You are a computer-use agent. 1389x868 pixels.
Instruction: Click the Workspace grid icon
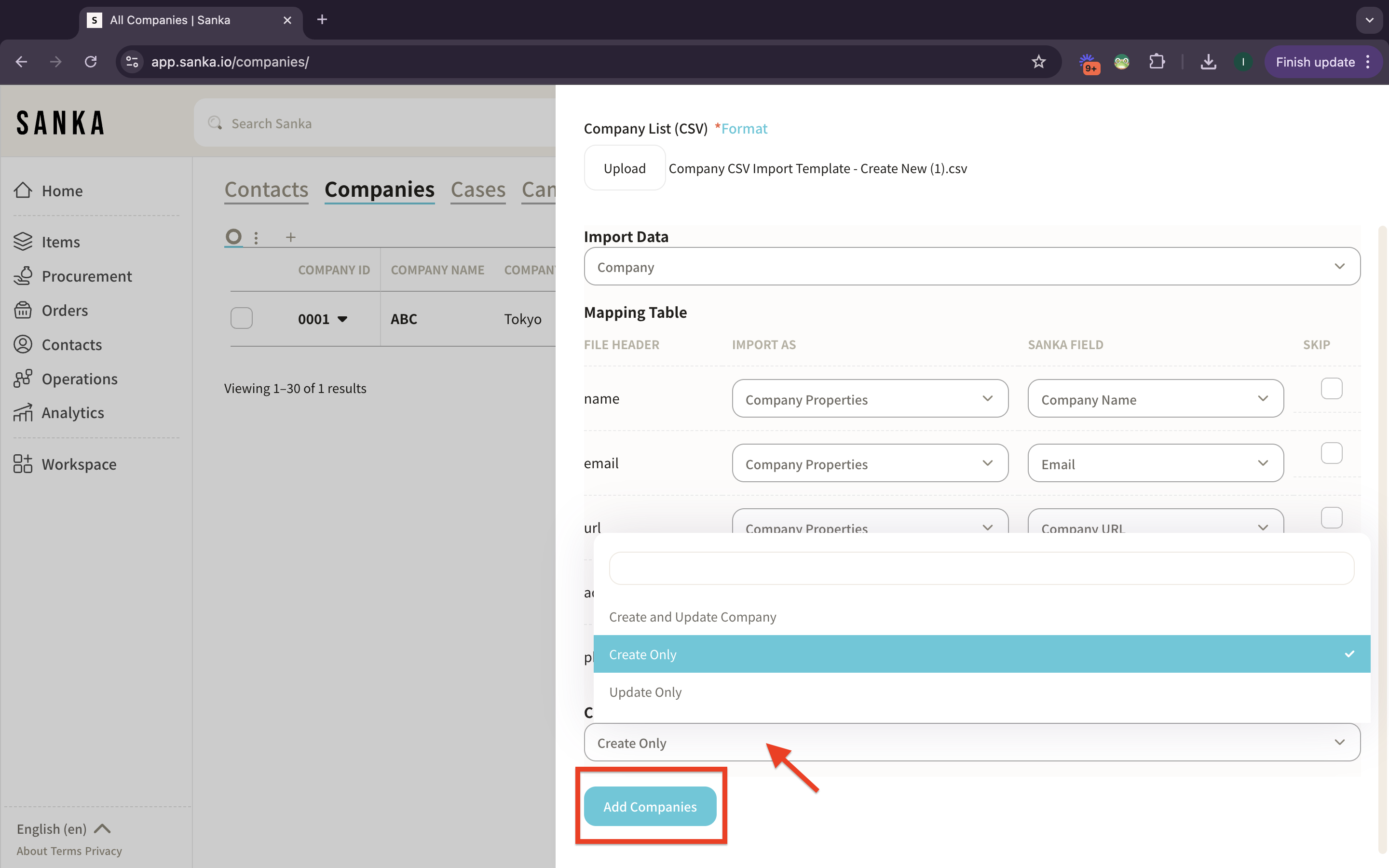click(23, 464)
